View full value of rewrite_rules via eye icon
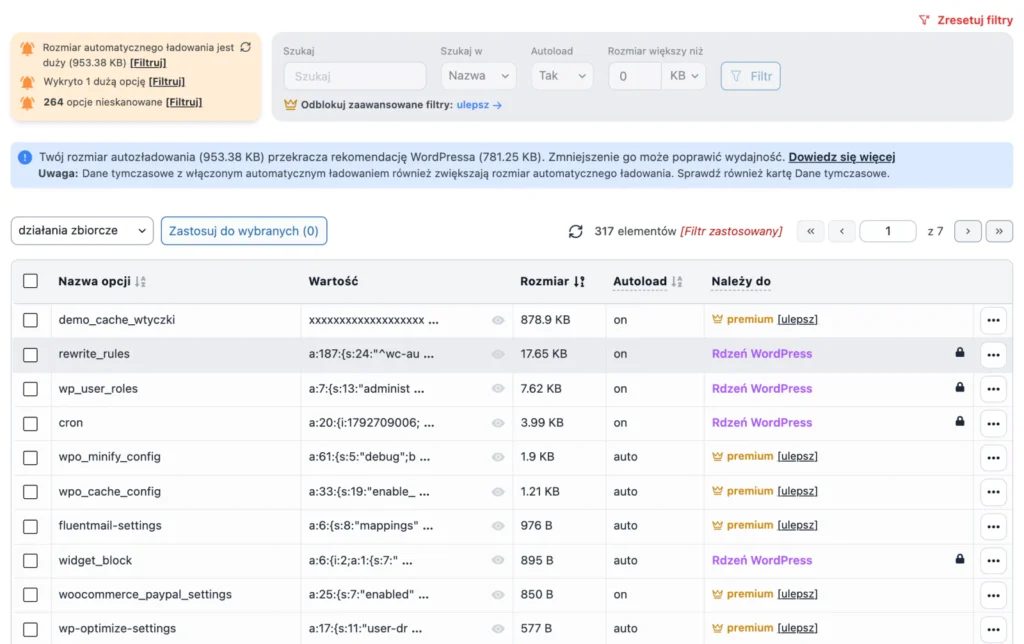 [x=498, y=354]
